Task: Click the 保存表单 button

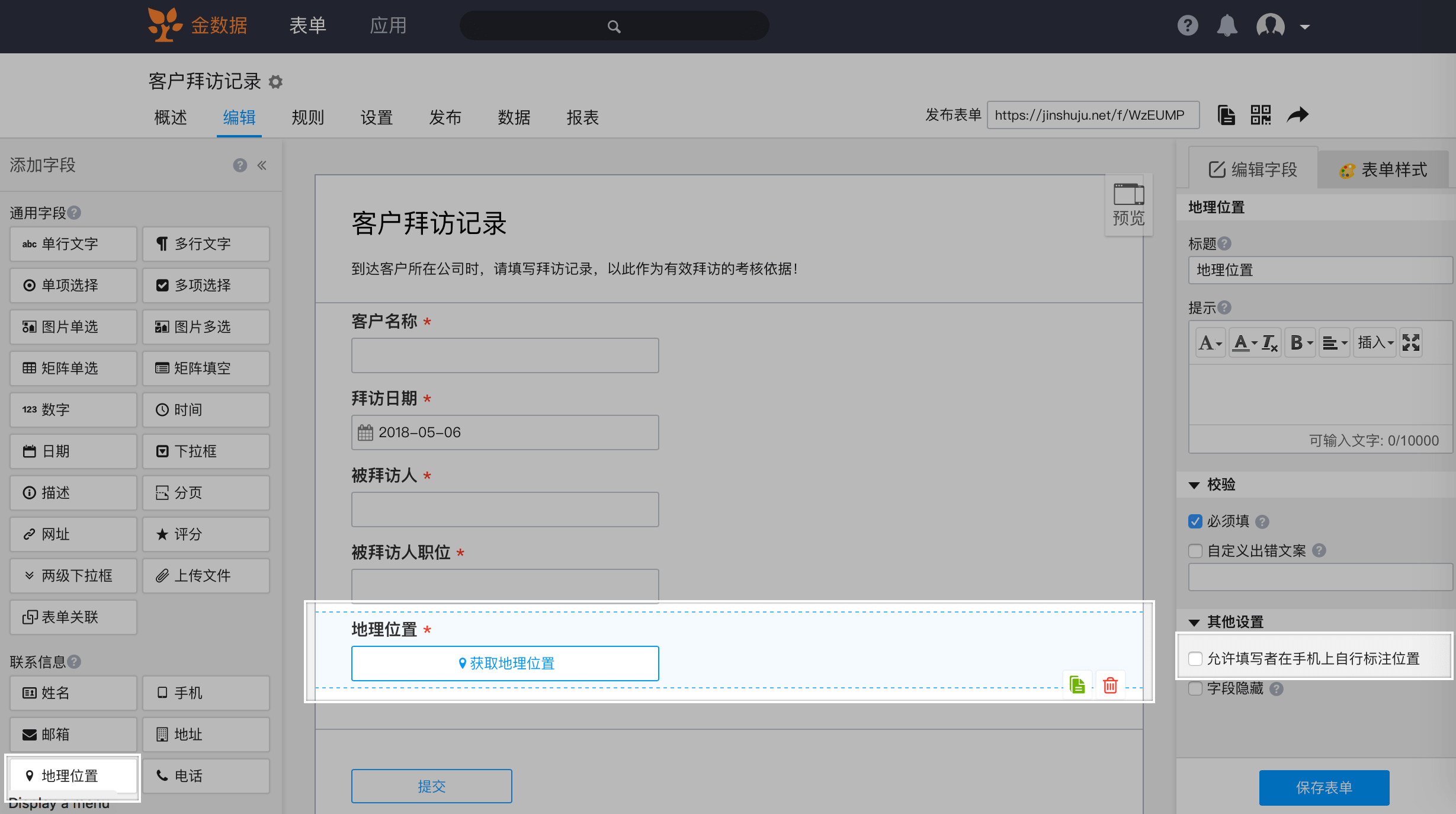Action: [x=1324, y=787]
